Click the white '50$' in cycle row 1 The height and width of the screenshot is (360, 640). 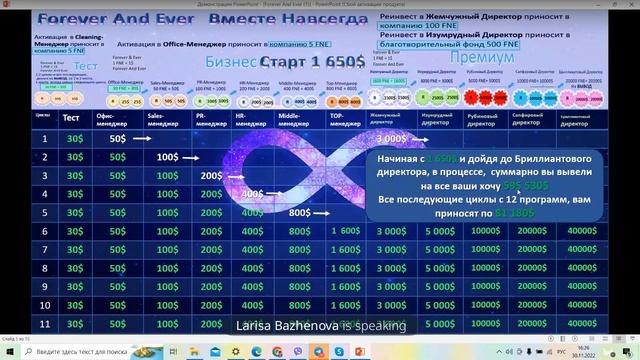point(118,139)
